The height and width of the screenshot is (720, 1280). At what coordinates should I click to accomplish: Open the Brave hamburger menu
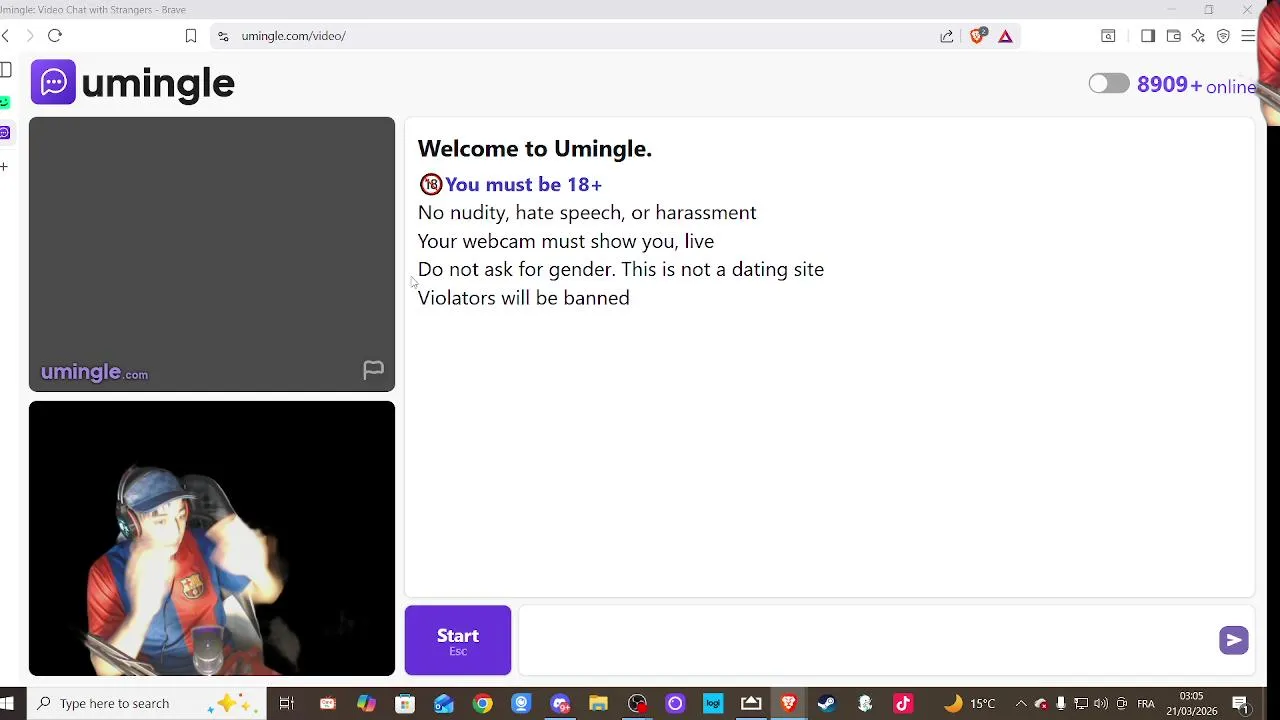point(1248,36)
